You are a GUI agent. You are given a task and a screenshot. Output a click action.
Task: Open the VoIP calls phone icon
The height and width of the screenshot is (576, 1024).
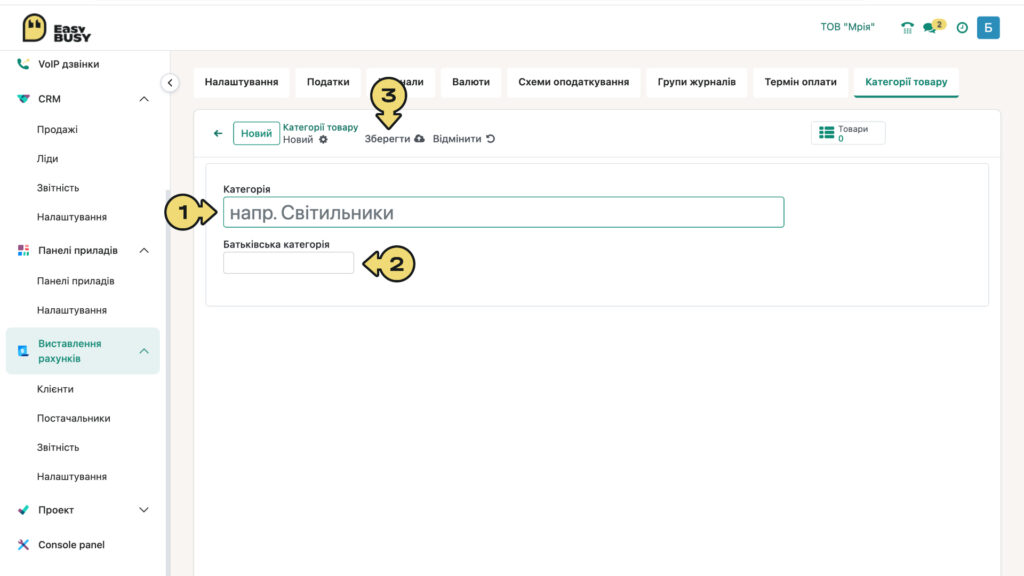tap(23, 64)
